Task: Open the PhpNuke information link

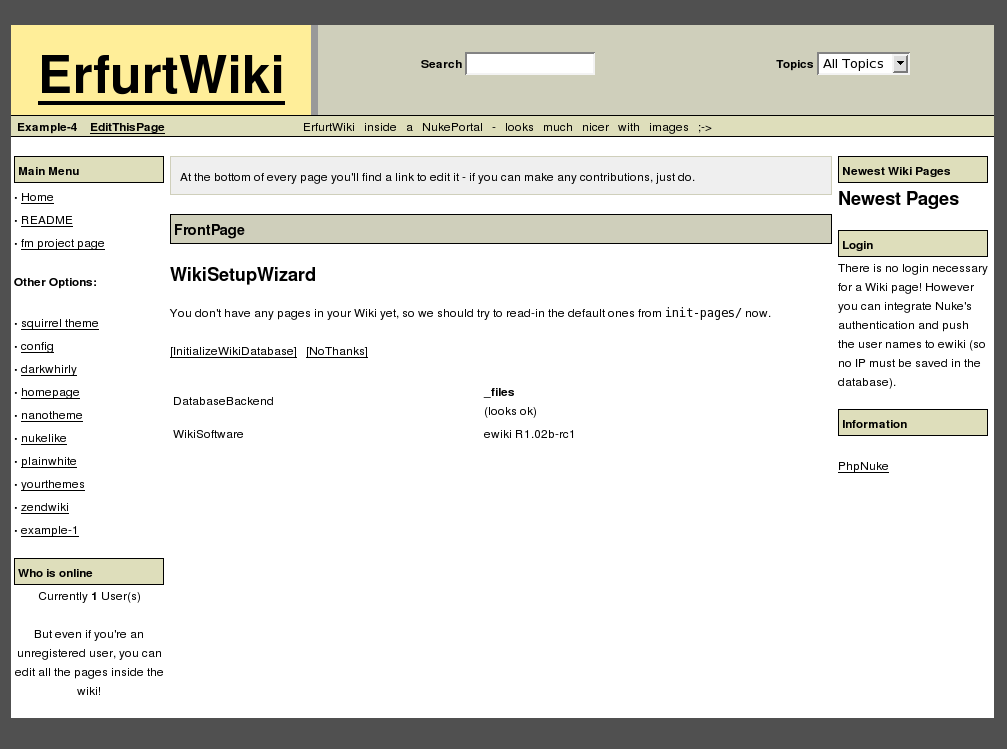Action: coord(863,466)
